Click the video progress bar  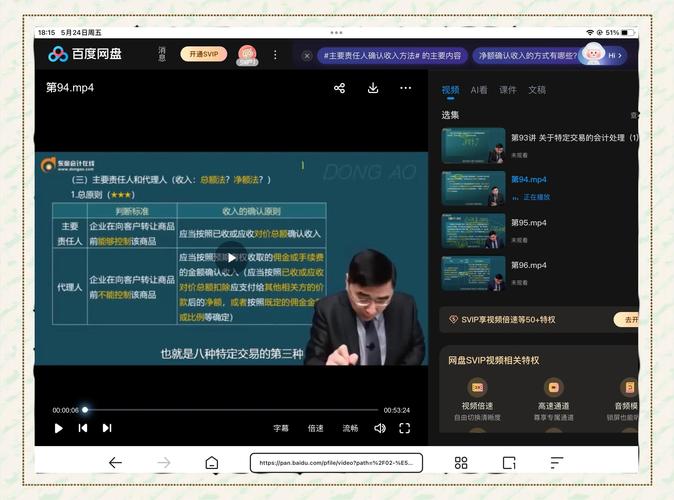point(230,410)
